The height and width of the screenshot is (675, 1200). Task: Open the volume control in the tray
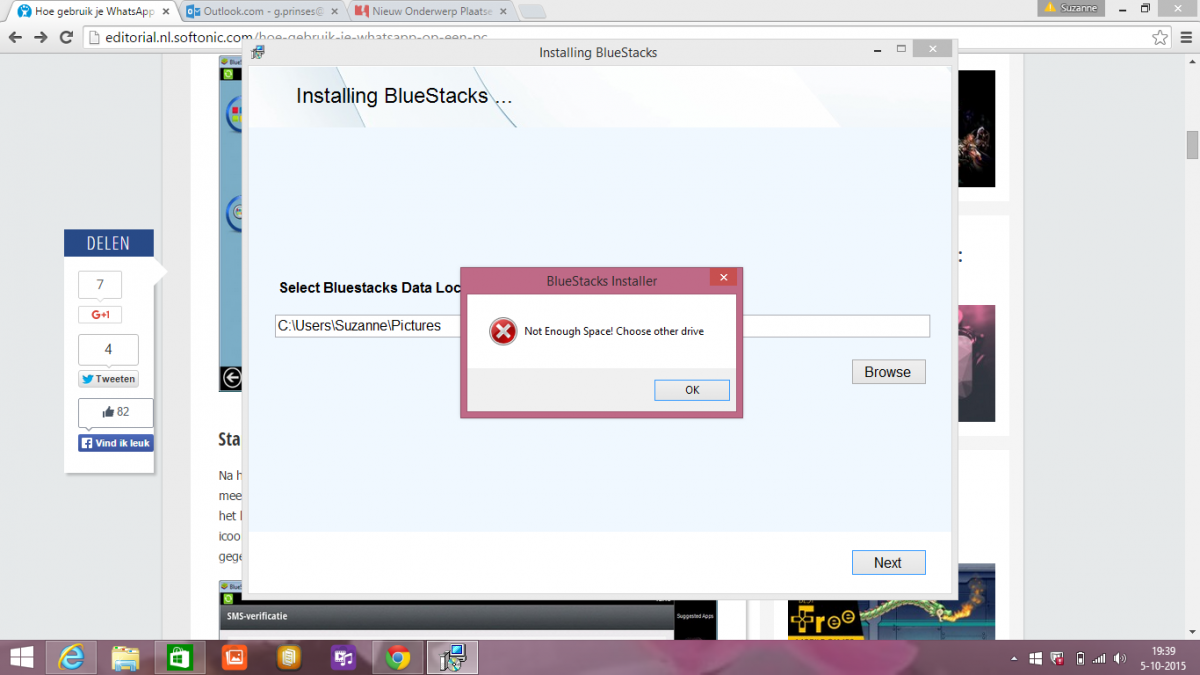pyautogui.click(x=1120, y=659)
